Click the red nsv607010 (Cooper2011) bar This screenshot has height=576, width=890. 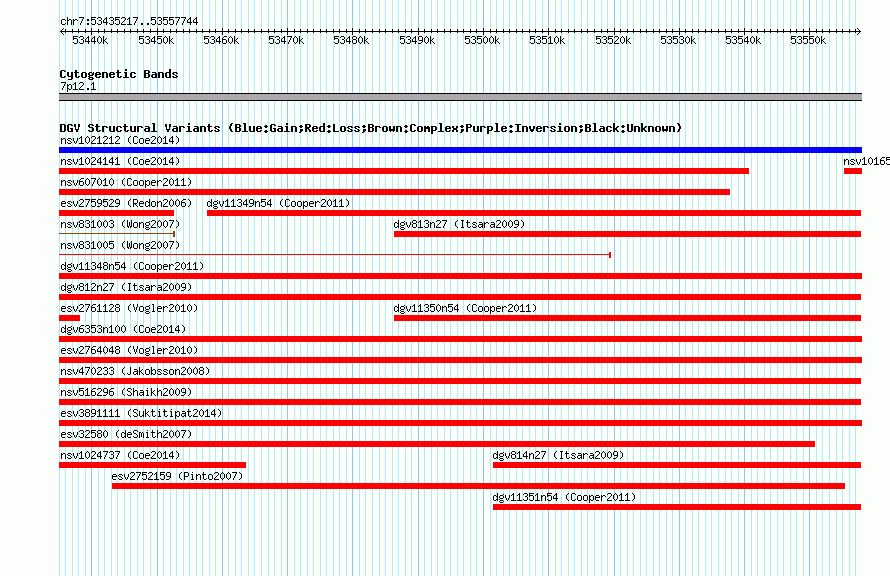coord(394,192)
